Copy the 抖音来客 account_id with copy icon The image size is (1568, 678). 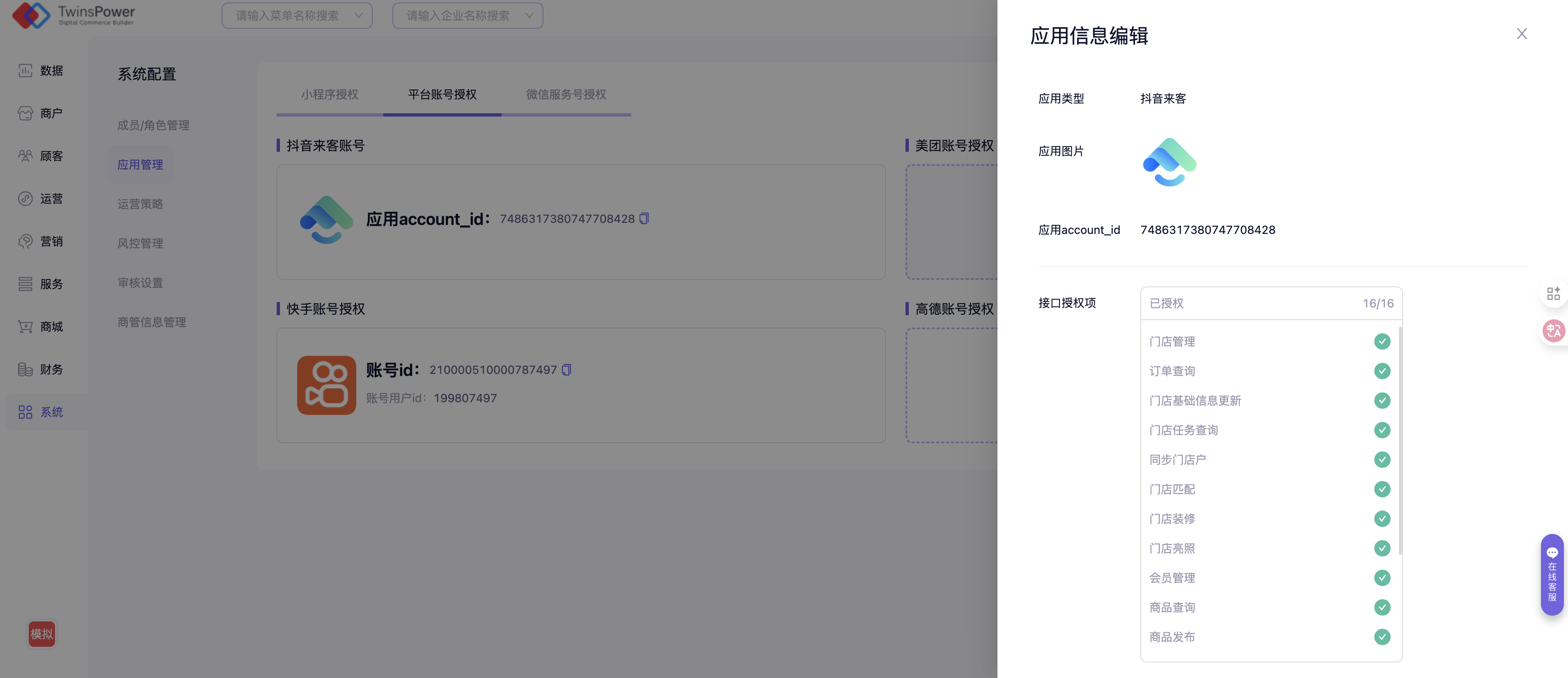pyautogui.click(x=644, y=218)
